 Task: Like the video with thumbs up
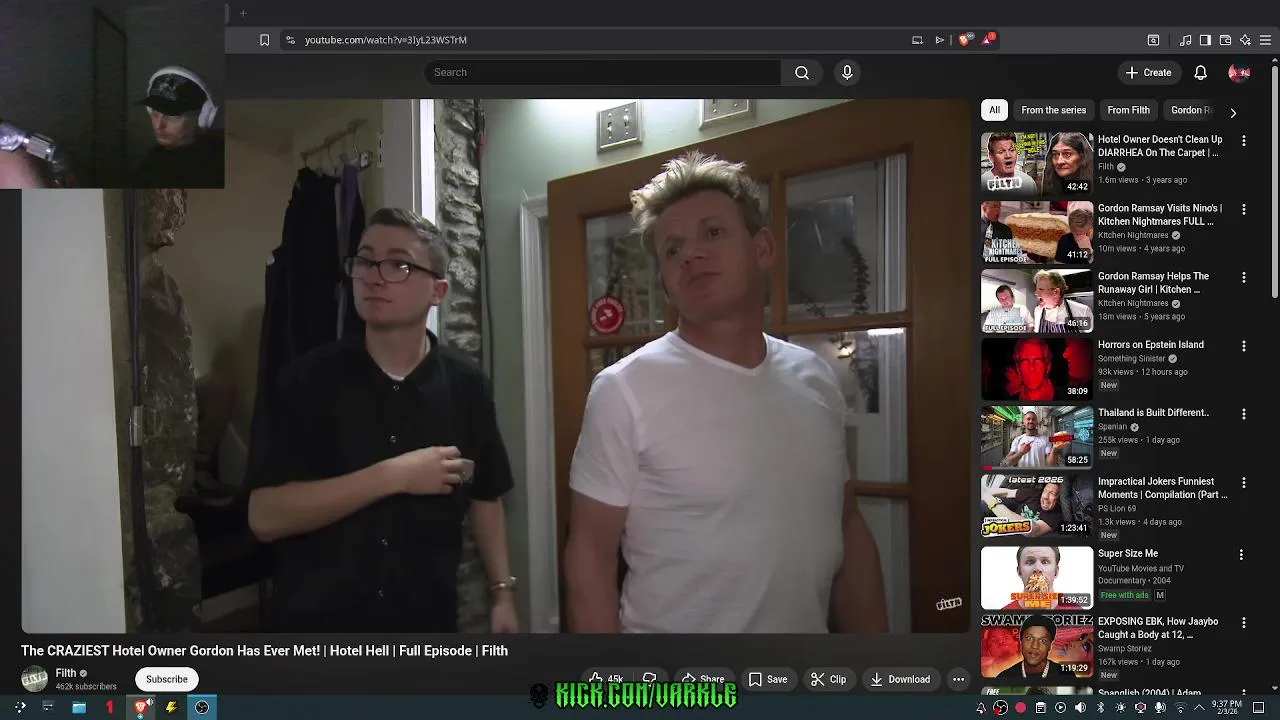tap(606, 679)
